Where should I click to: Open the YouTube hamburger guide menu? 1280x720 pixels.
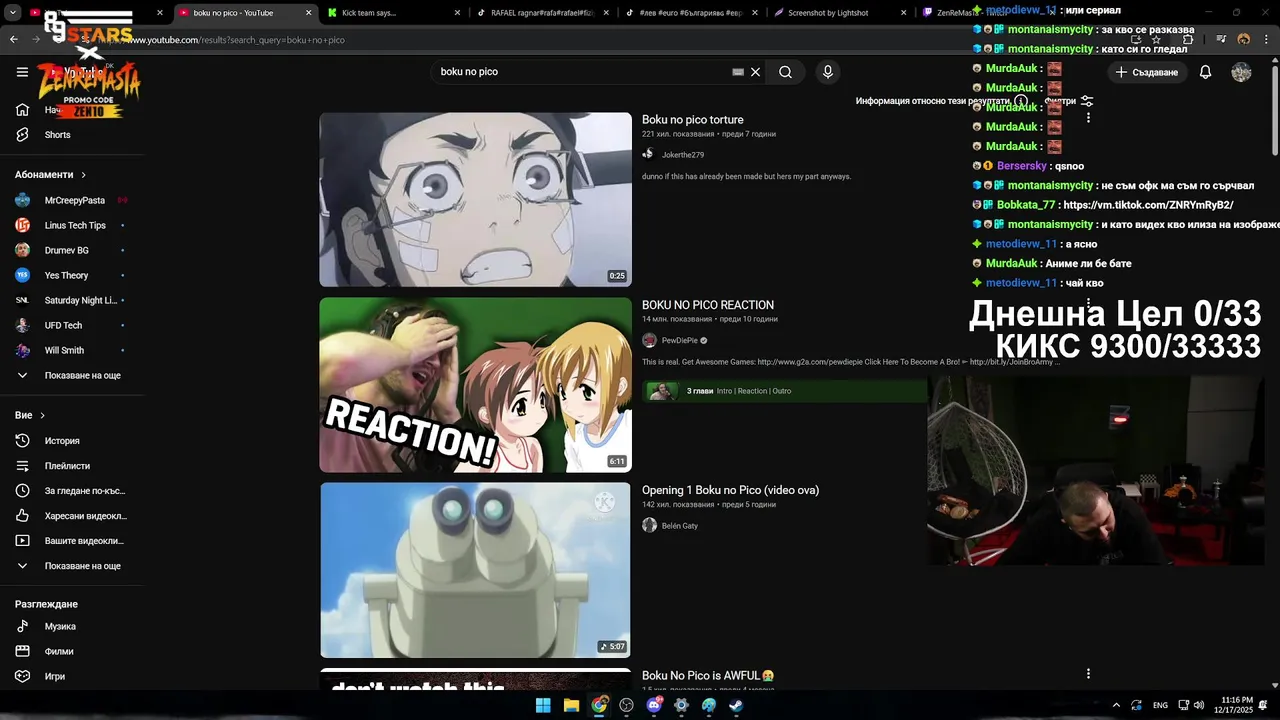[22, 72]
